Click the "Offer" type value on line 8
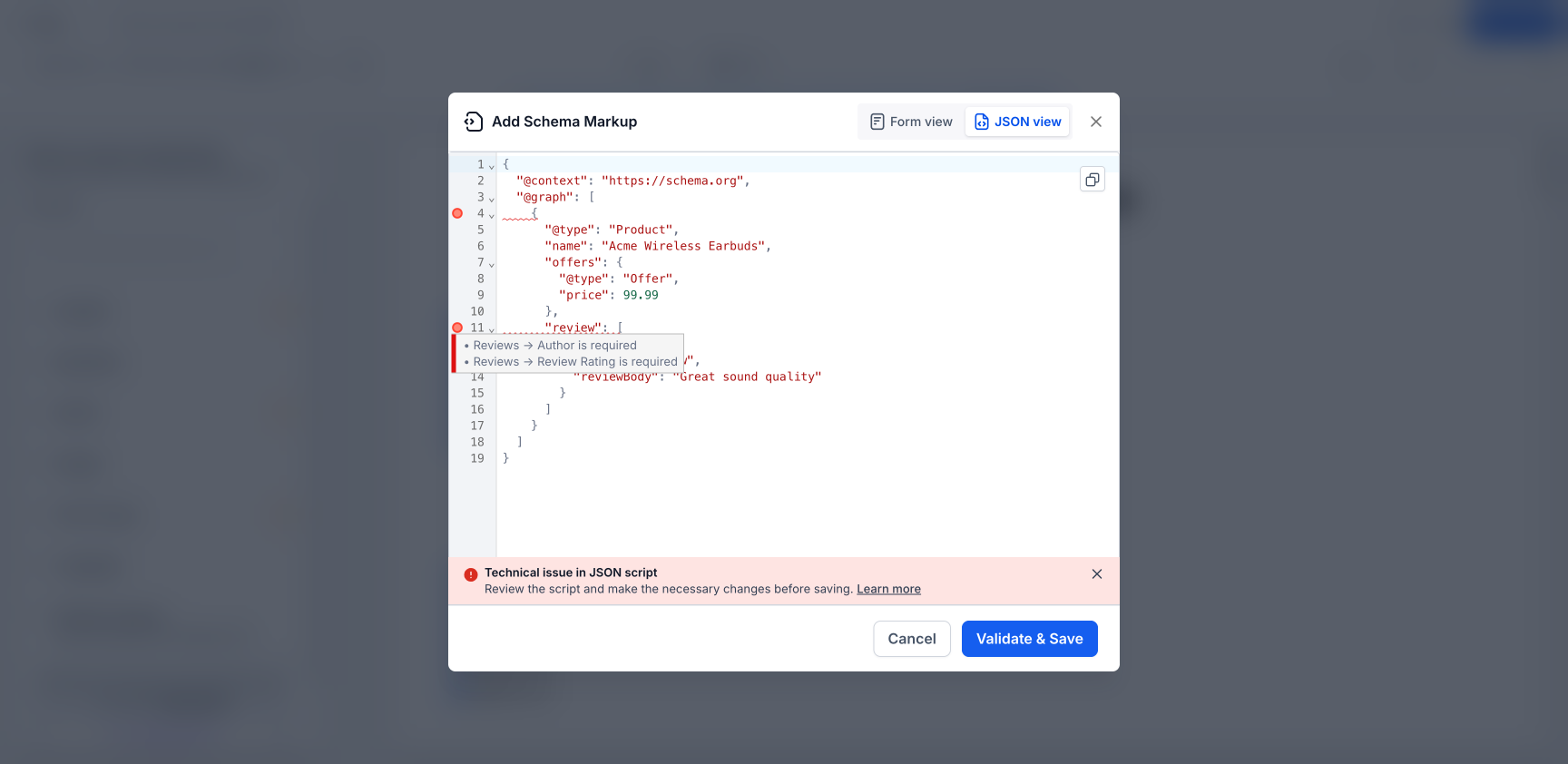The width and height of the screenshot is (1568, 764). (648, 279)
